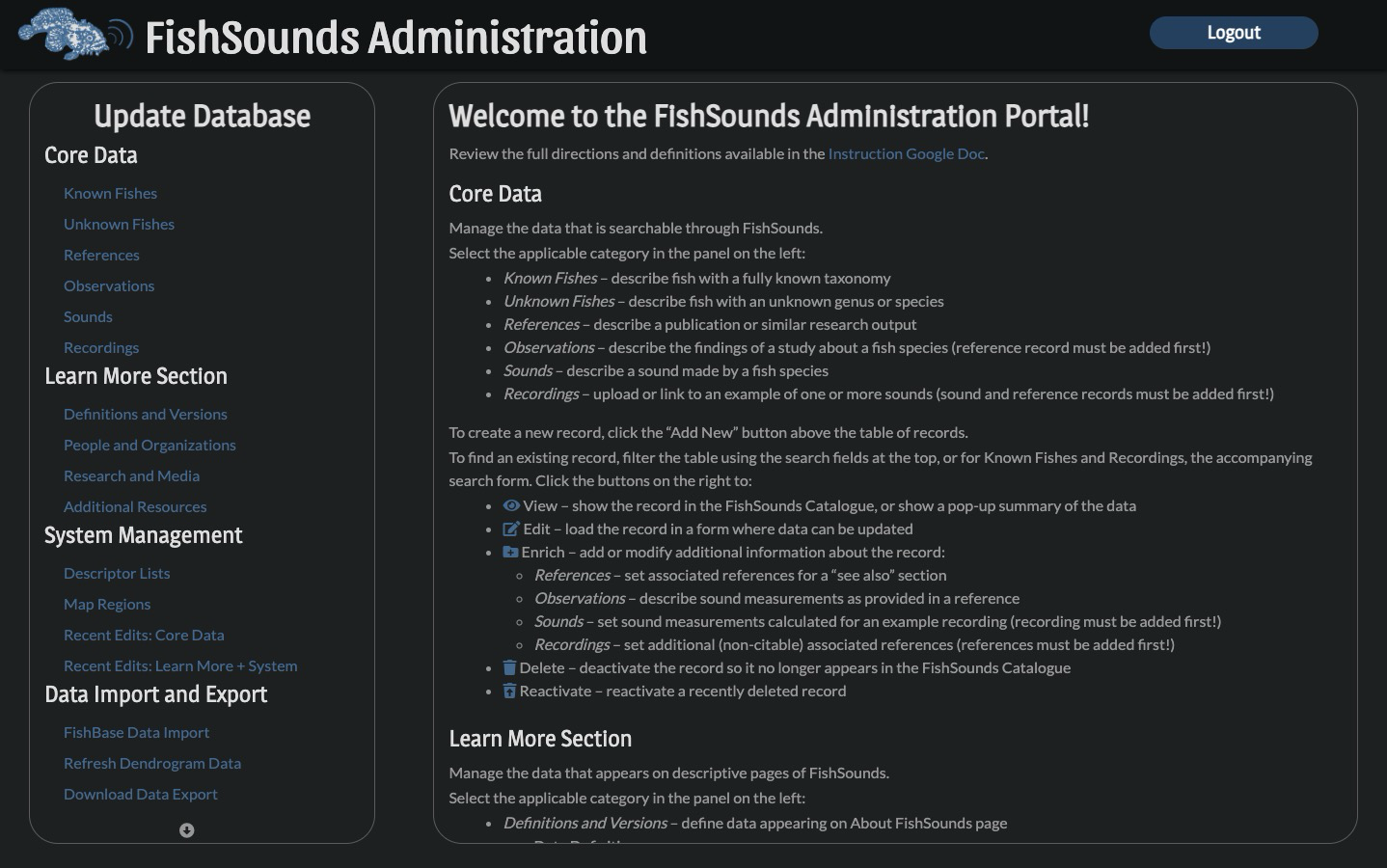
Task: Click the "Manage the data that is searchable" sentence
Action: pos(636,229)
